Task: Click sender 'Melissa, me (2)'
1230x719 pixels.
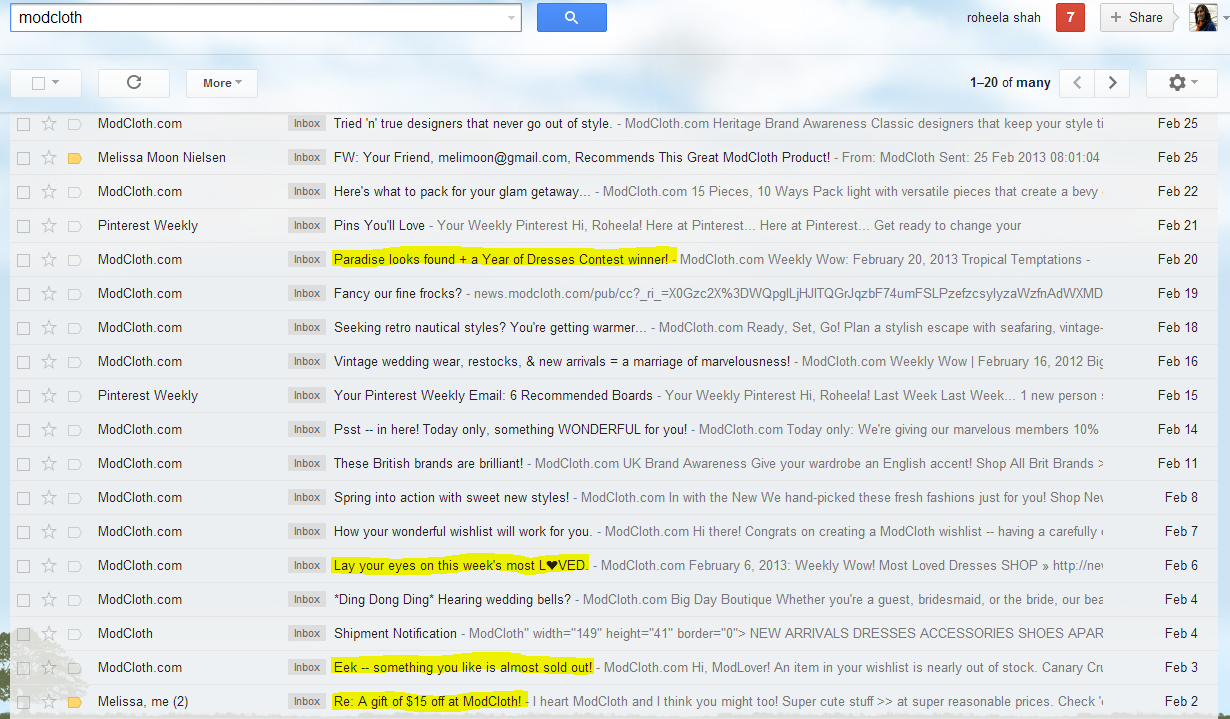Action: coord(143,701)
